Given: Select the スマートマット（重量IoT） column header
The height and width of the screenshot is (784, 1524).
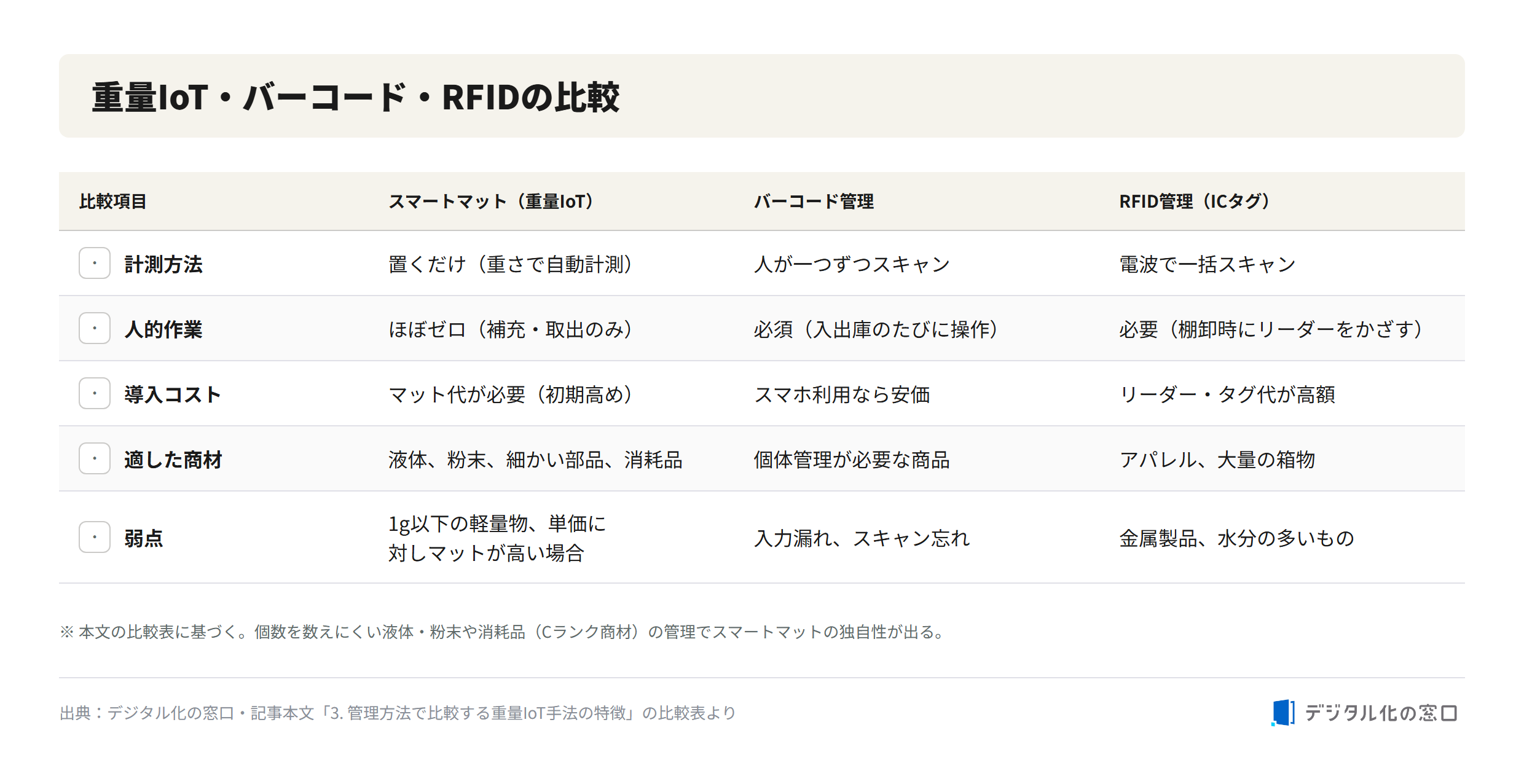Looking at the screenshot, I should (x=490, y=201).
